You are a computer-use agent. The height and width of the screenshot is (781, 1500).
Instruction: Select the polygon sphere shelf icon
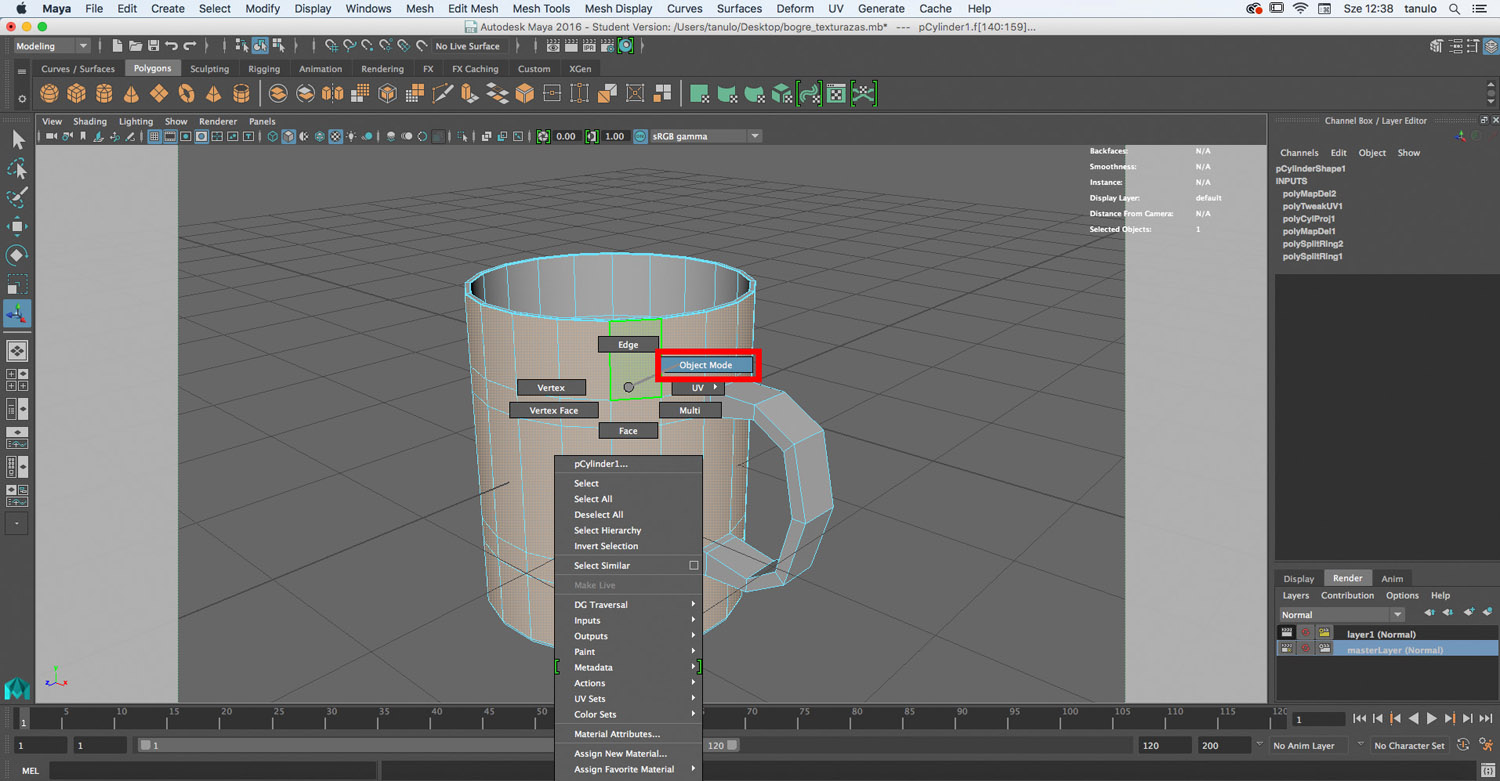(x=49, y=94)
